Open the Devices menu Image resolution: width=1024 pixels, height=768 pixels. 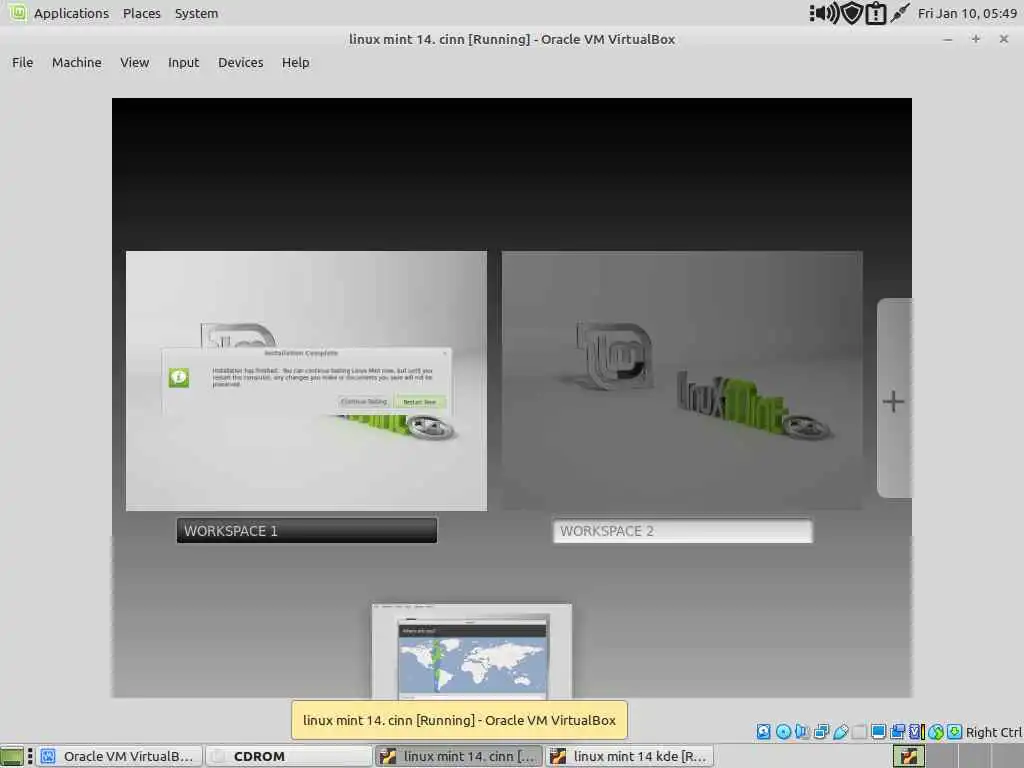[240, 63]
